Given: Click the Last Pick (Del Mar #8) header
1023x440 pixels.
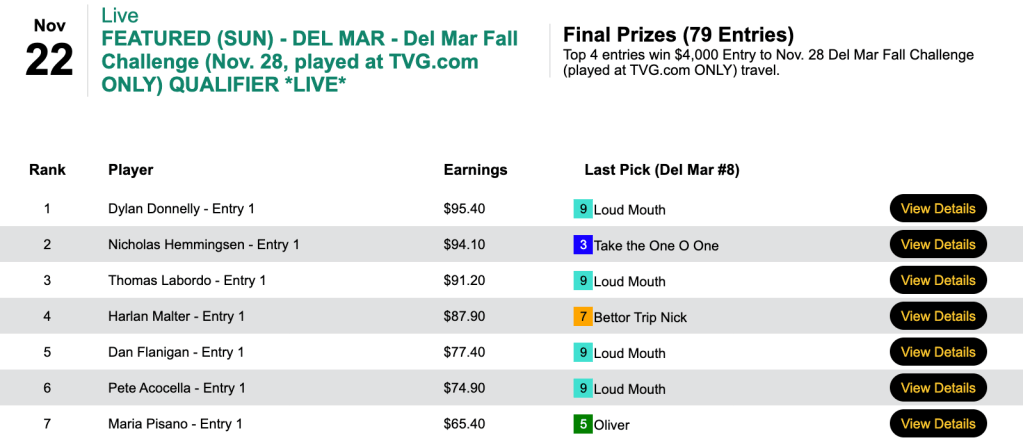Looking at the screenshot, I should [661, 170].
